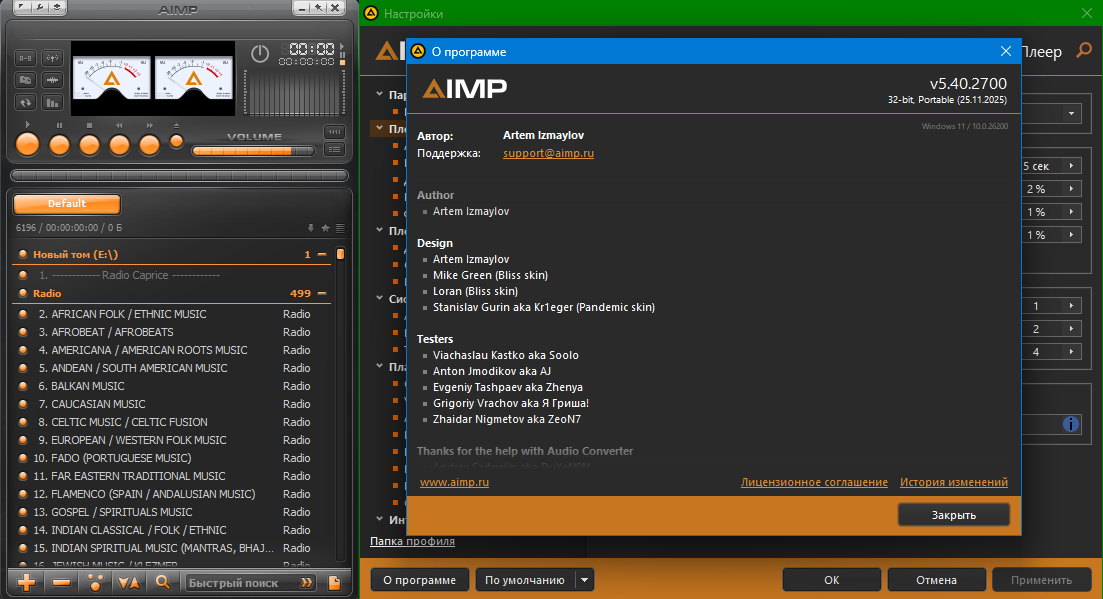The image size is (1103, 599).
Task: Adjust the orange volume slider
Action: click(x=252, y=151)
